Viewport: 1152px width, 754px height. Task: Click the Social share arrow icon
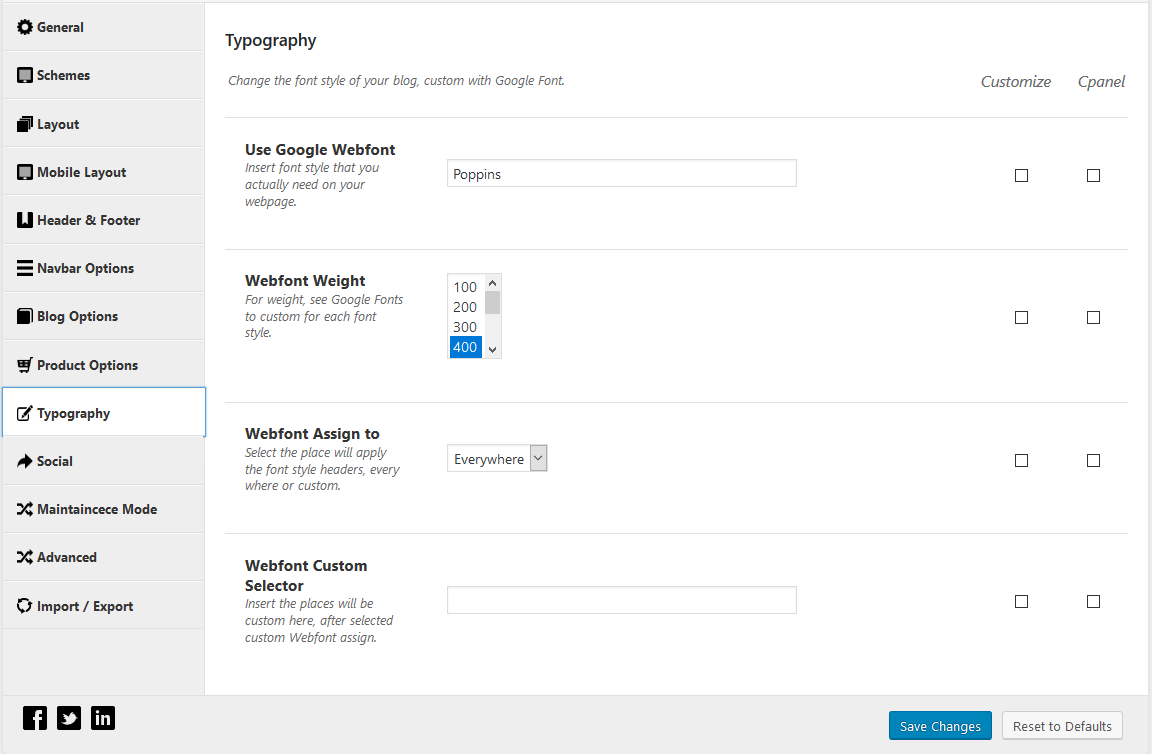tap(25, 461)
